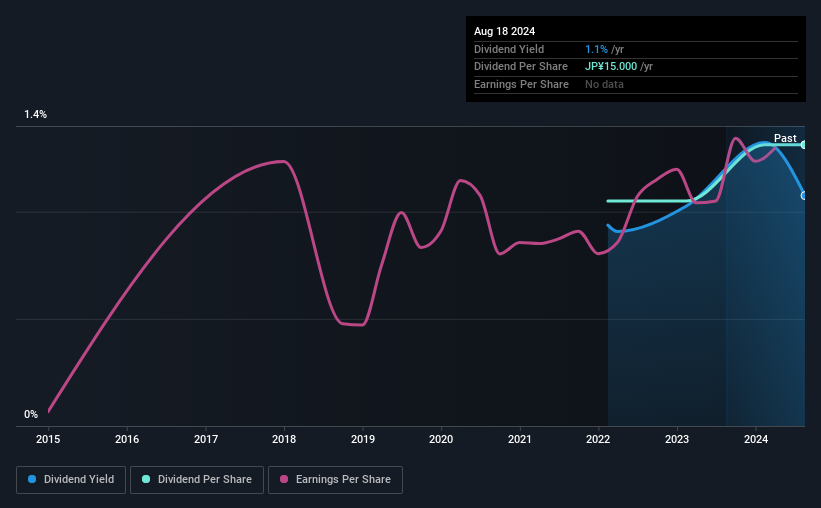Screen dimensions: 821x508
Task: Toggle the Dividend Per Share legend button
Action: tap(197, 480)
